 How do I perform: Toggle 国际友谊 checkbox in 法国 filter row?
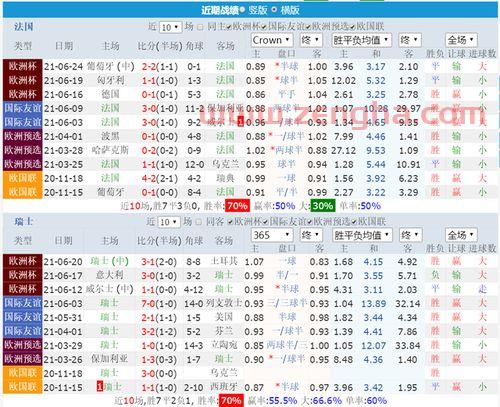click(264, 27)
